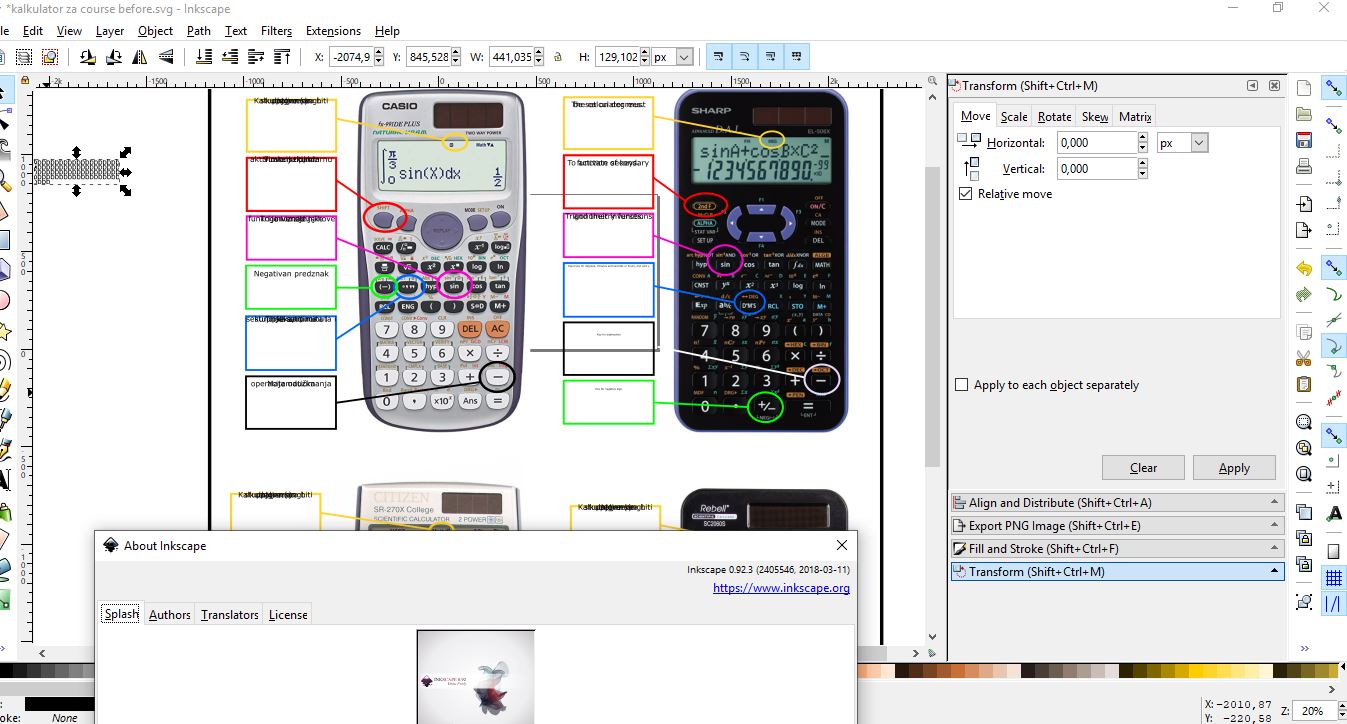The width and height of the screenshot is (1347, 724).
Task: Expand Export PNG Image panel
Action: coord(1118,526)
